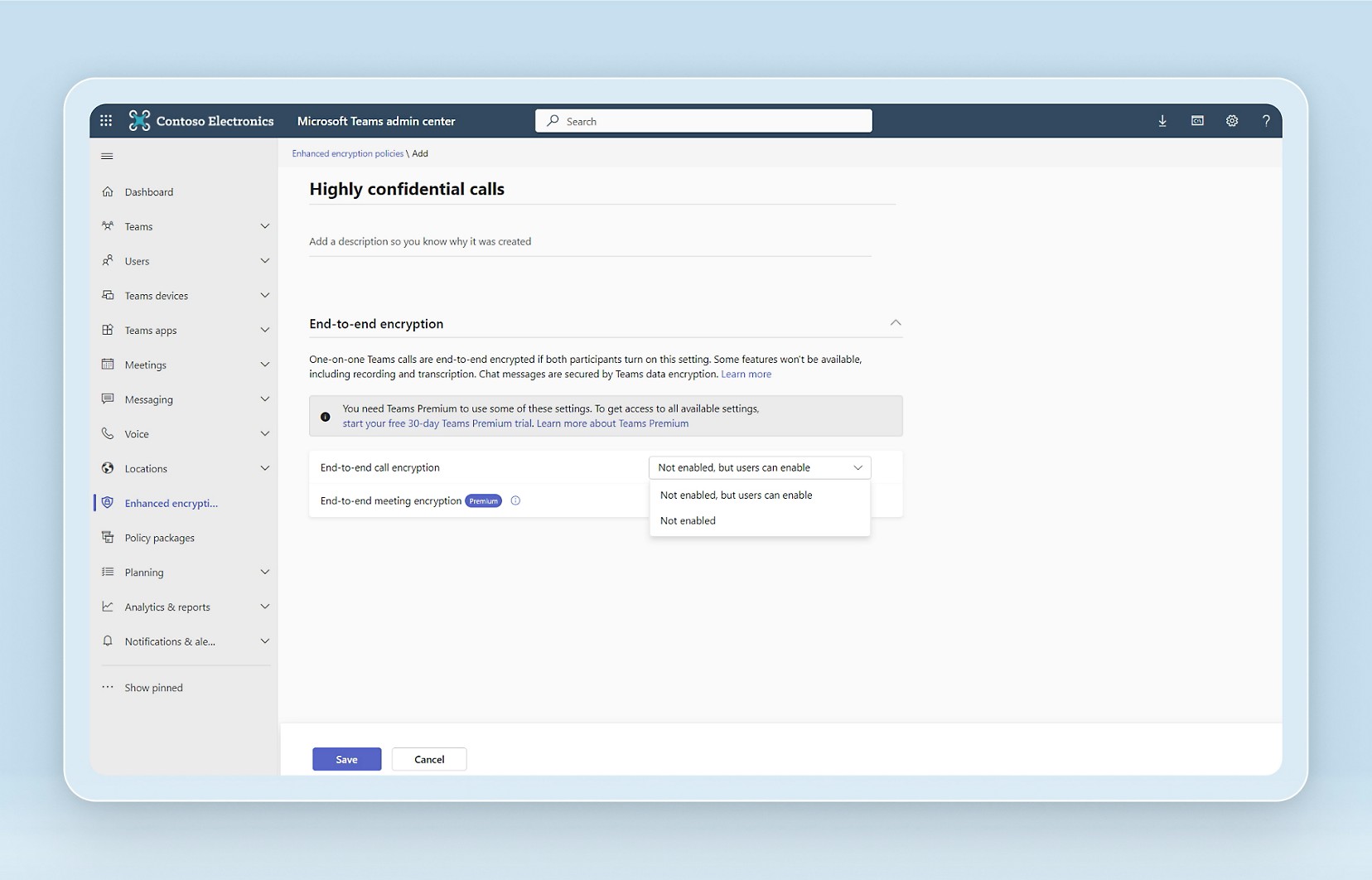Click the Dashboard home icon

pyautogui.click(x=108, y=191)
